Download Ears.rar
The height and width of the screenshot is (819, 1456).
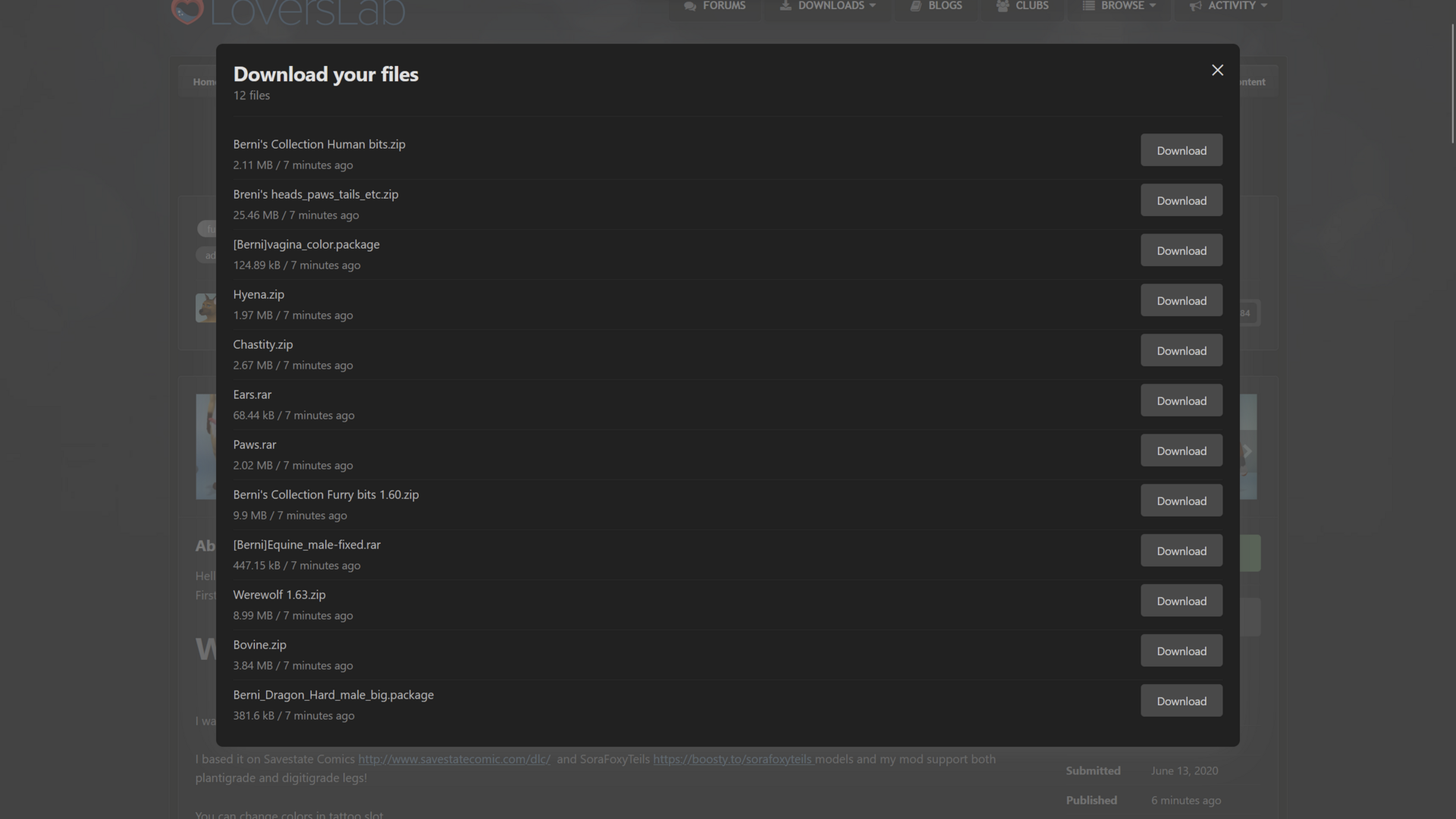click(x=1181, y=400)
